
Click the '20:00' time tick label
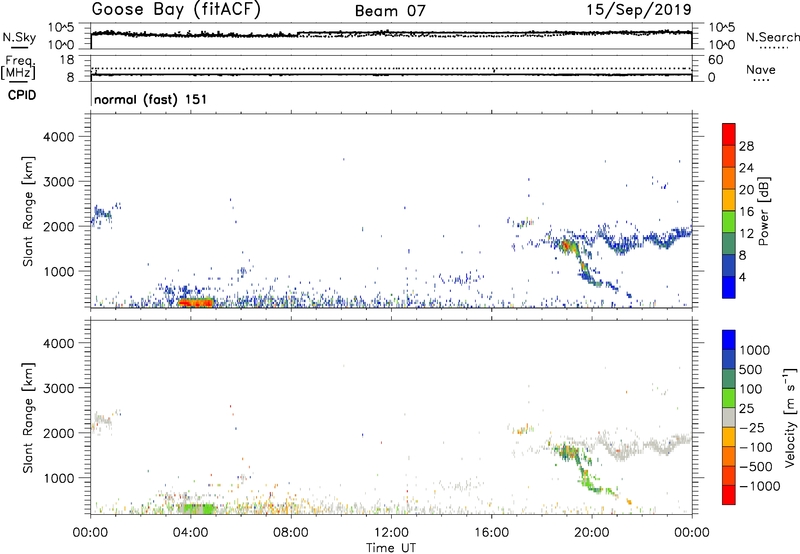(x=592, y=533)
